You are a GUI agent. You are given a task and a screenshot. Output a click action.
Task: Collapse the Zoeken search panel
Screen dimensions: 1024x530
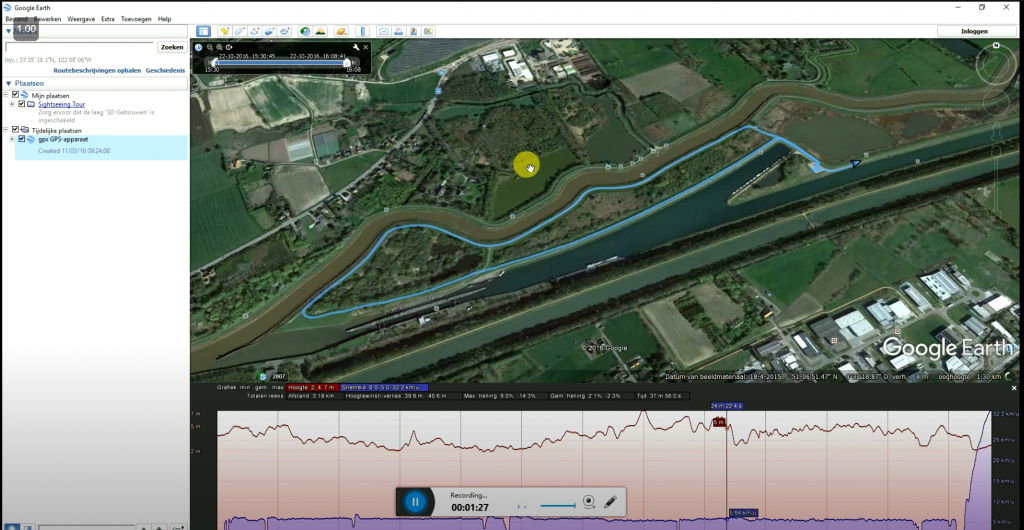coord(8,31)
